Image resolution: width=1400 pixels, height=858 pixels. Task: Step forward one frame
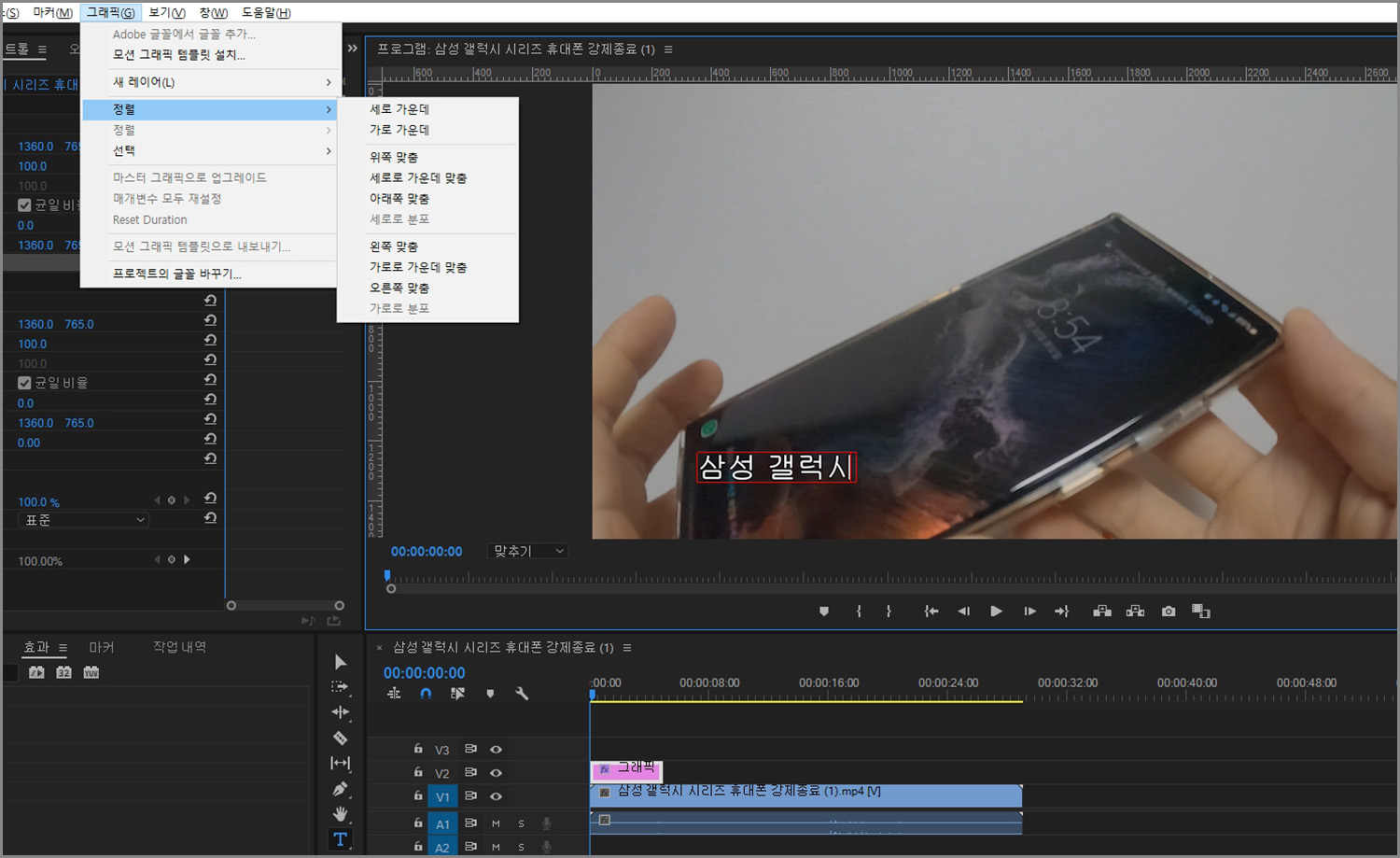tap(1029, 612)
